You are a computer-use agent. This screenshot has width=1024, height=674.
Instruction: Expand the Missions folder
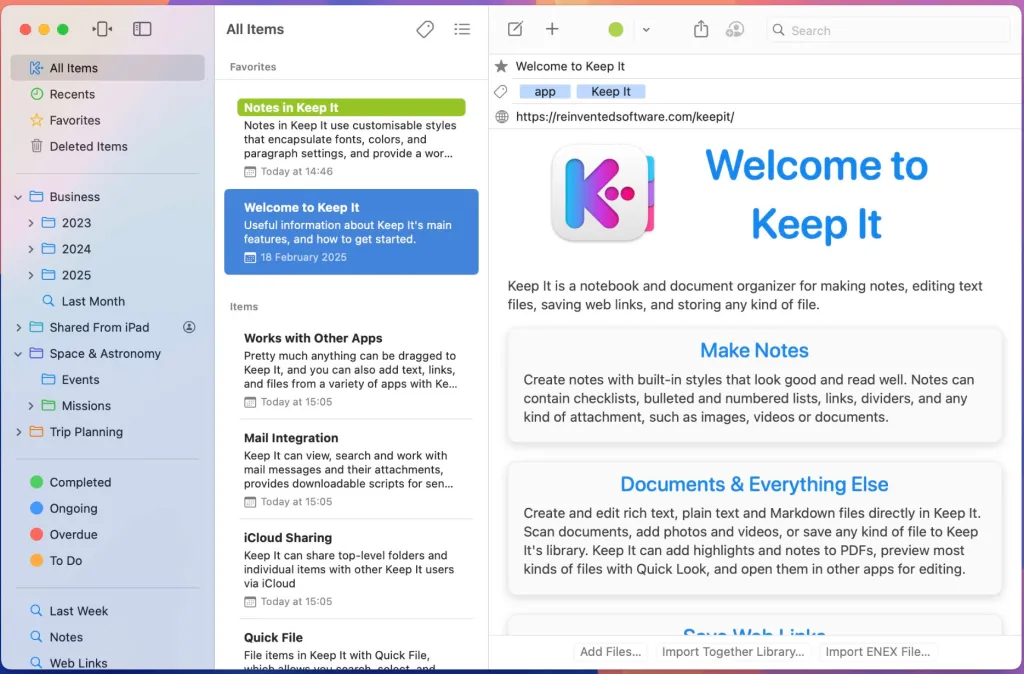point(31,406)
